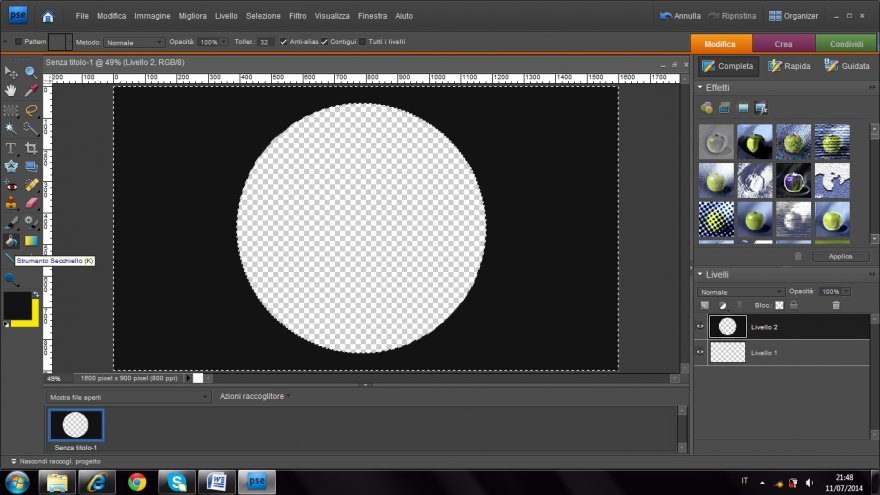Enable the Pattern checkbox

(19, 42)
